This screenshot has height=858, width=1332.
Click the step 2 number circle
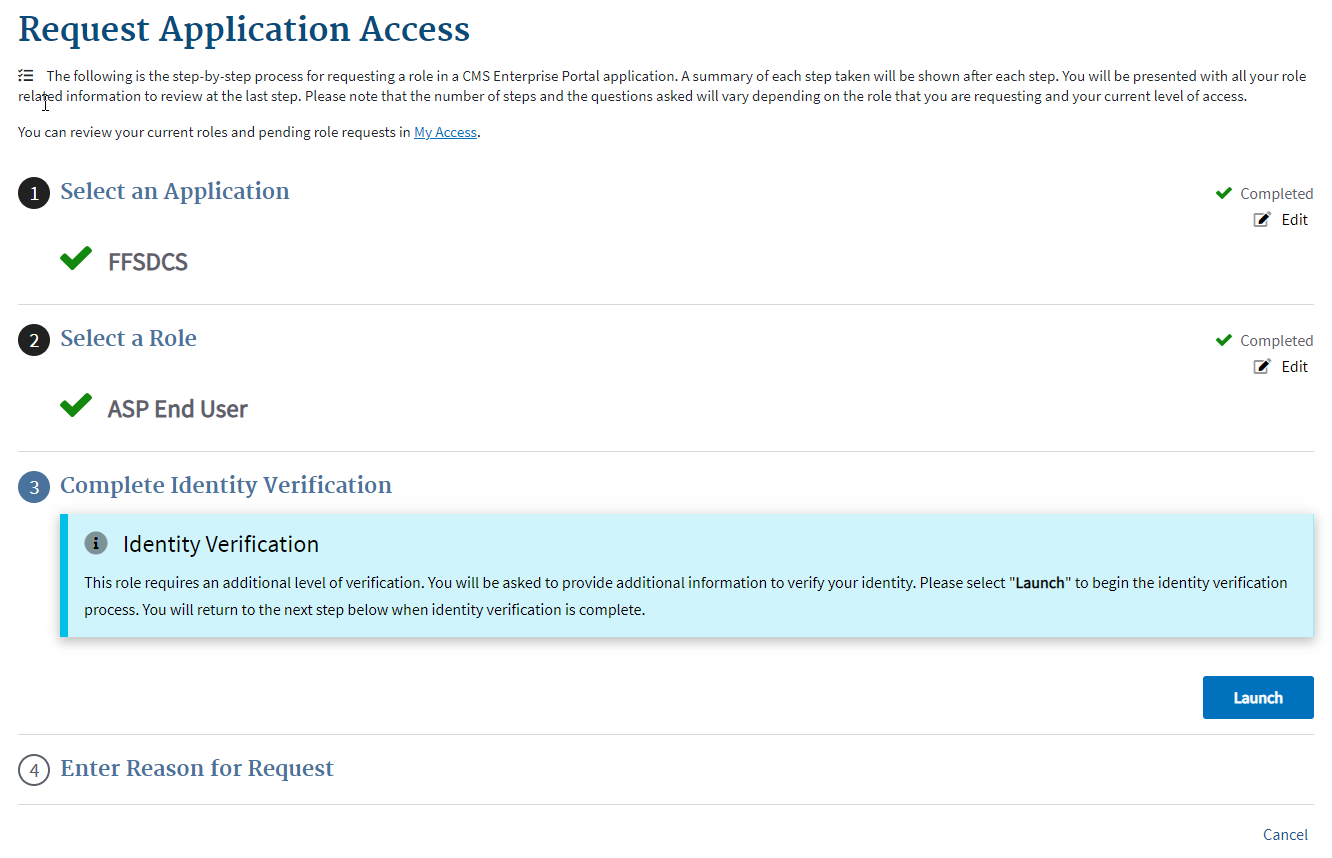(x=34, y=340)
